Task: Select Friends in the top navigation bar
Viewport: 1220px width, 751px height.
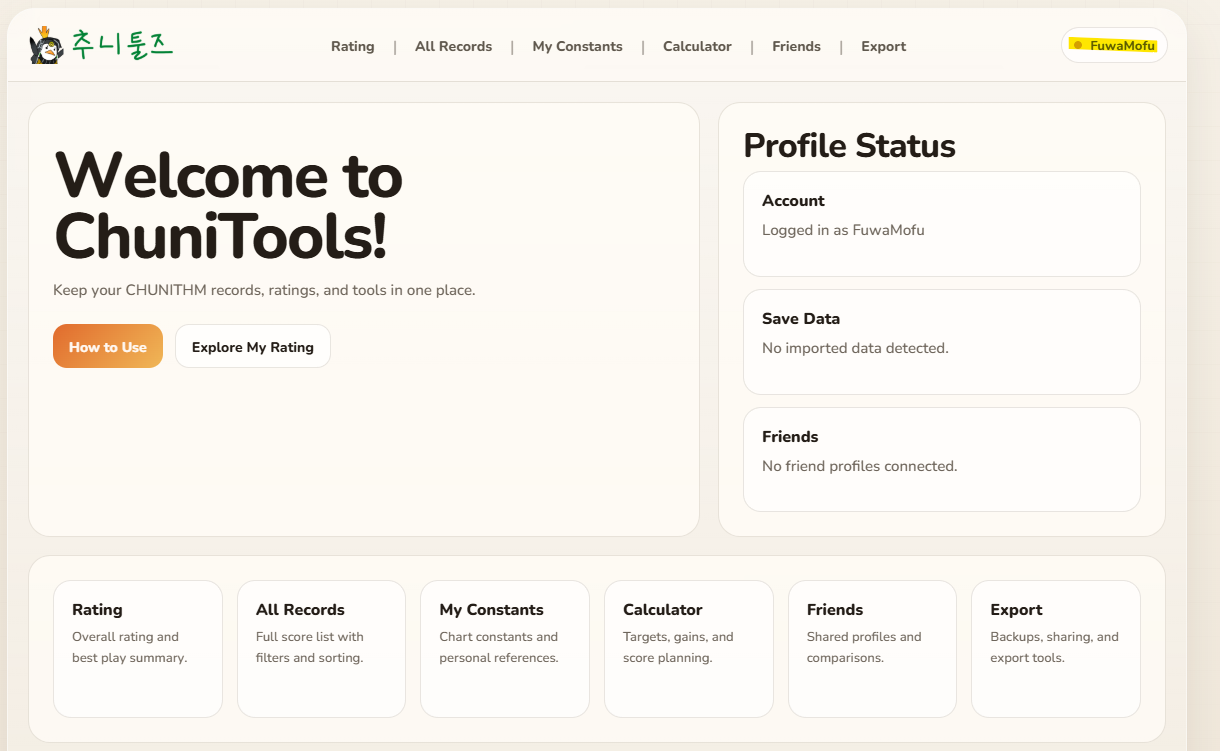Action: point(796,46)
